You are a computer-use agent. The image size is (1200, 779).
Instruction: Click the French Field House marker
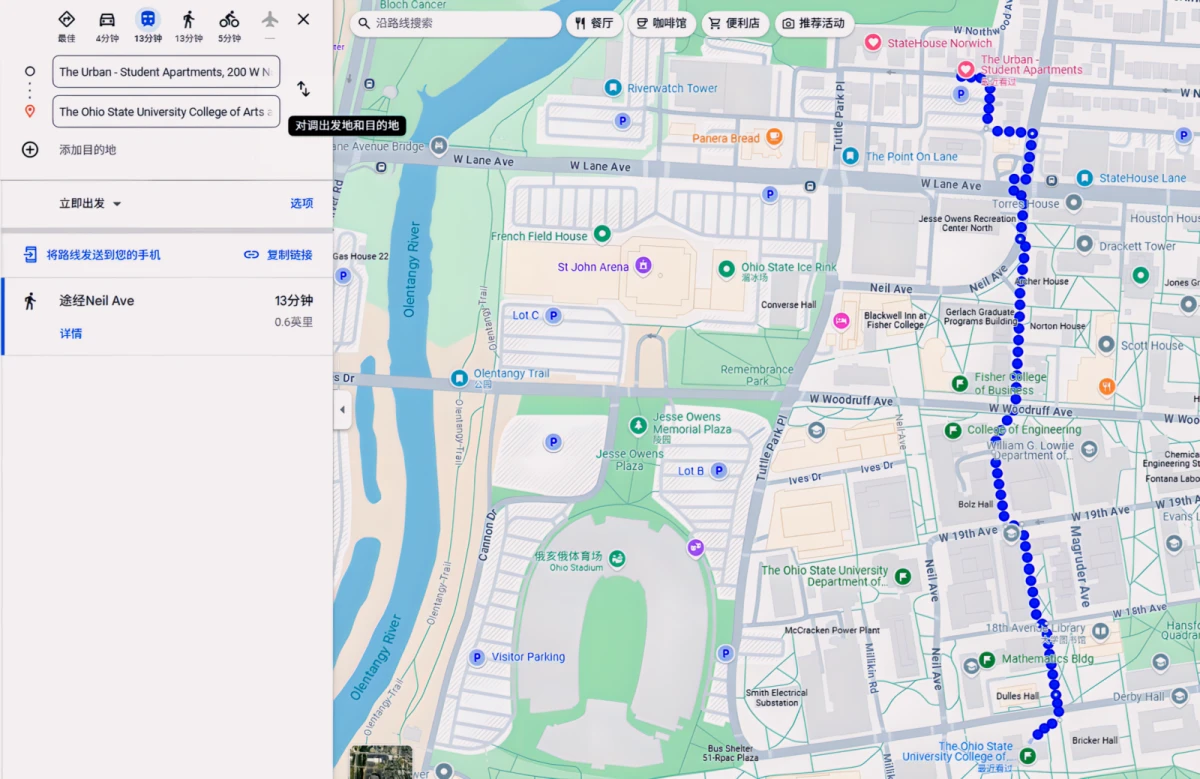point(602,235)
